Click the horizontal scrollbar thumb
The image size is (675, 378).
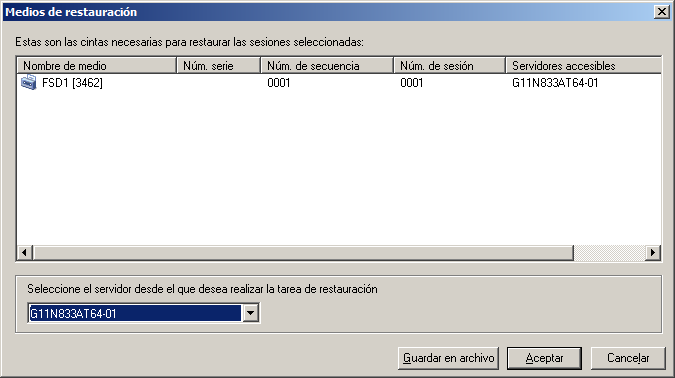pyautogui.click(x=303, y=252)
